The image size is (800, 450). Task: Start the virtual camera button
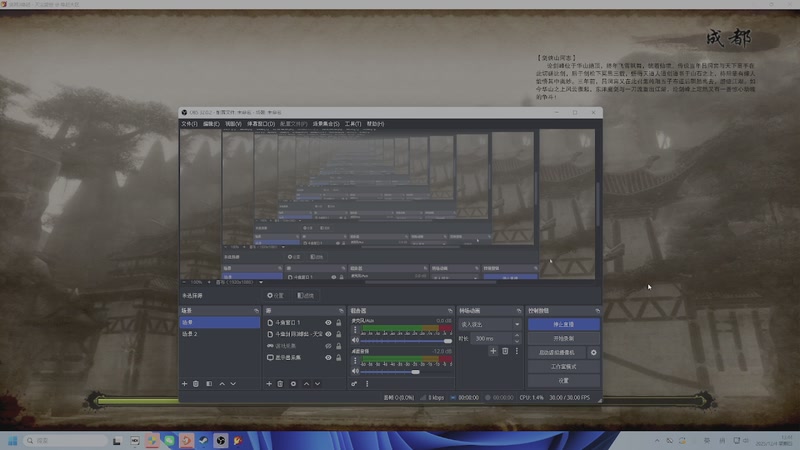(557, 353)
